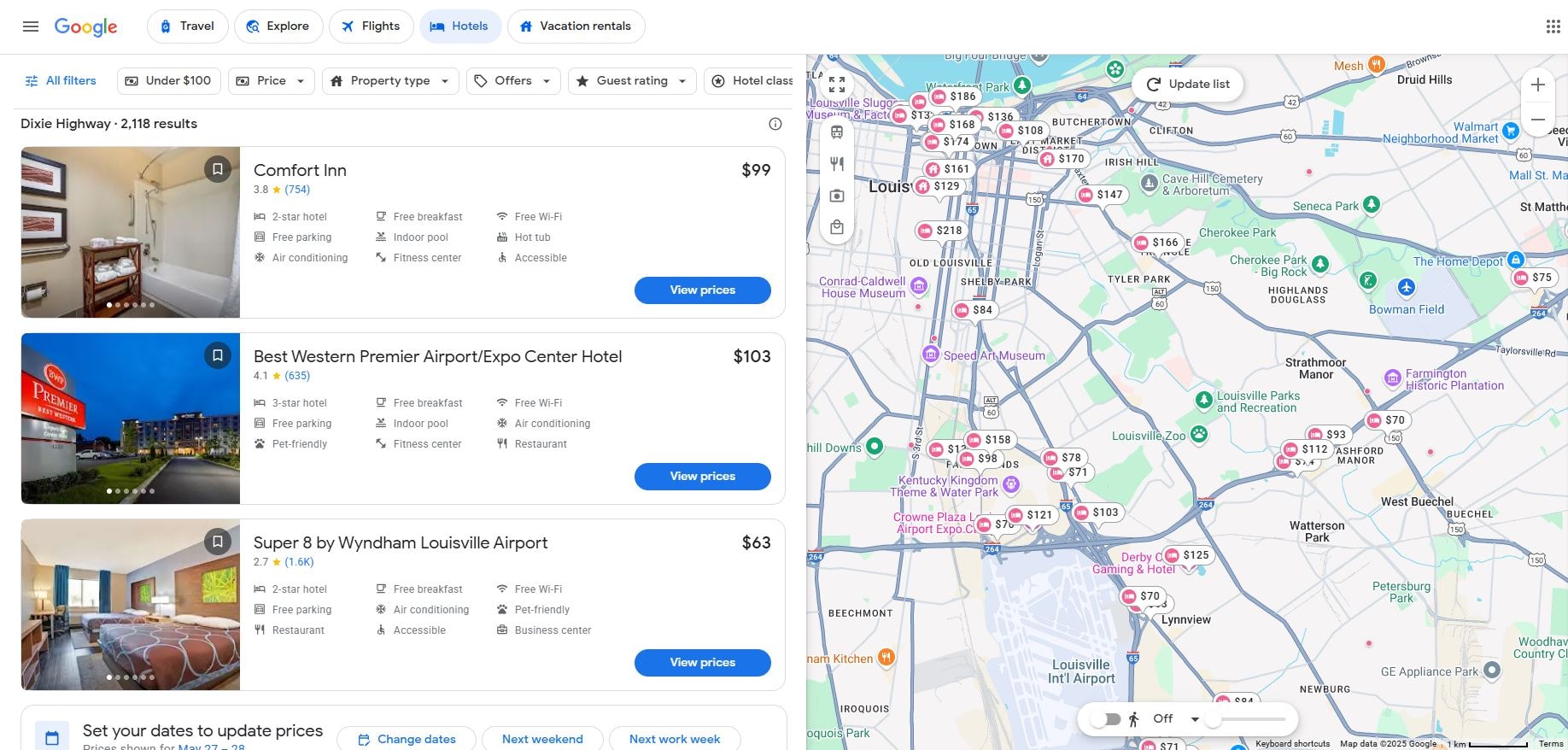Open the Super 8 bedroom photo
Screen dimensions: 1568x750
[x=131, y=605]
